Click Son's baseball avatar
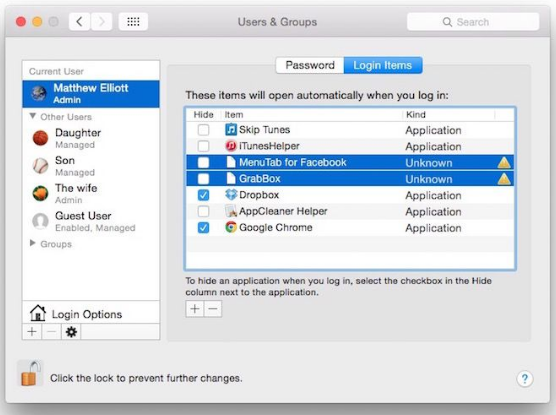Screen dimensions: 556x415 (x=40, y=166)
